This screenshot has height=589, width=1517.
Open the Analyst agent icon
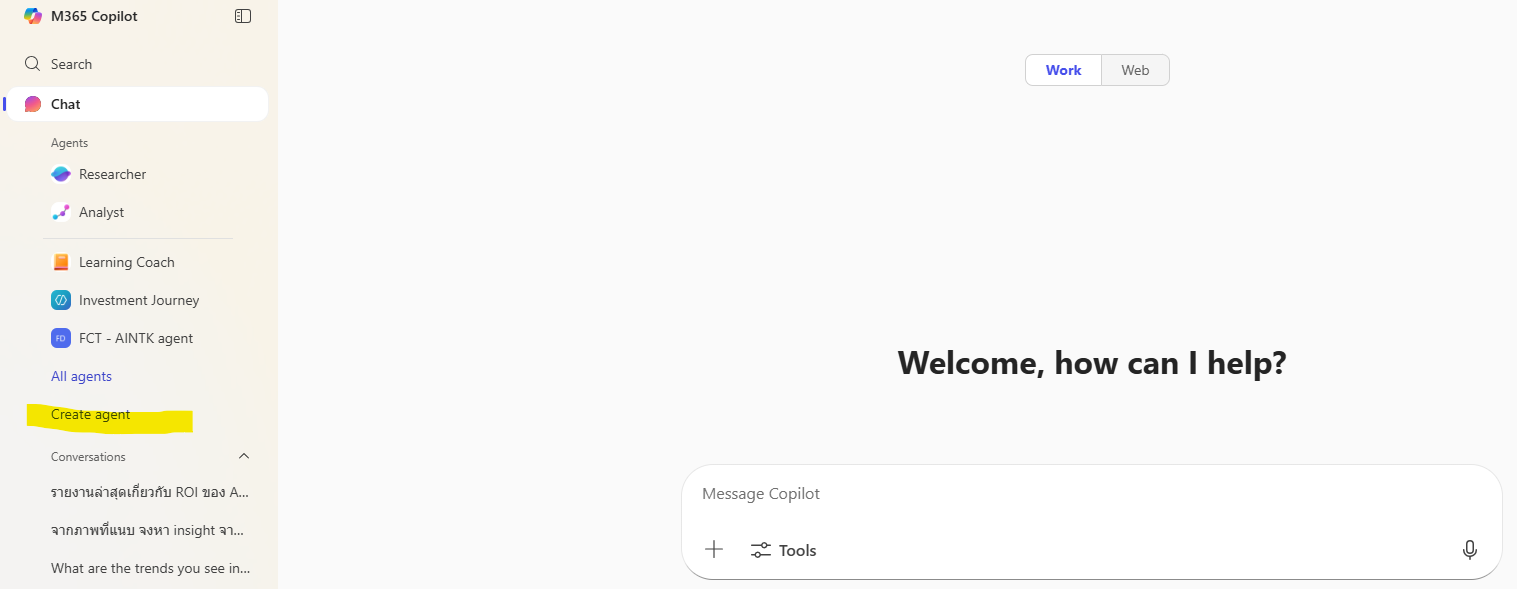pyautogui.click(x=61, y=212)
